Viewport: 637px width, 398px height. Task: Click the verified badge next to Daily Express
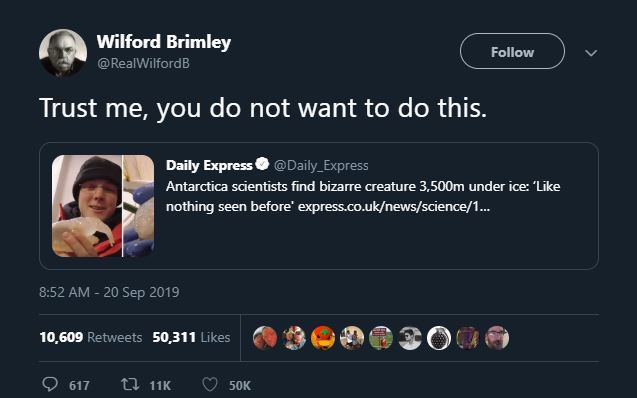tap(262, 164)
